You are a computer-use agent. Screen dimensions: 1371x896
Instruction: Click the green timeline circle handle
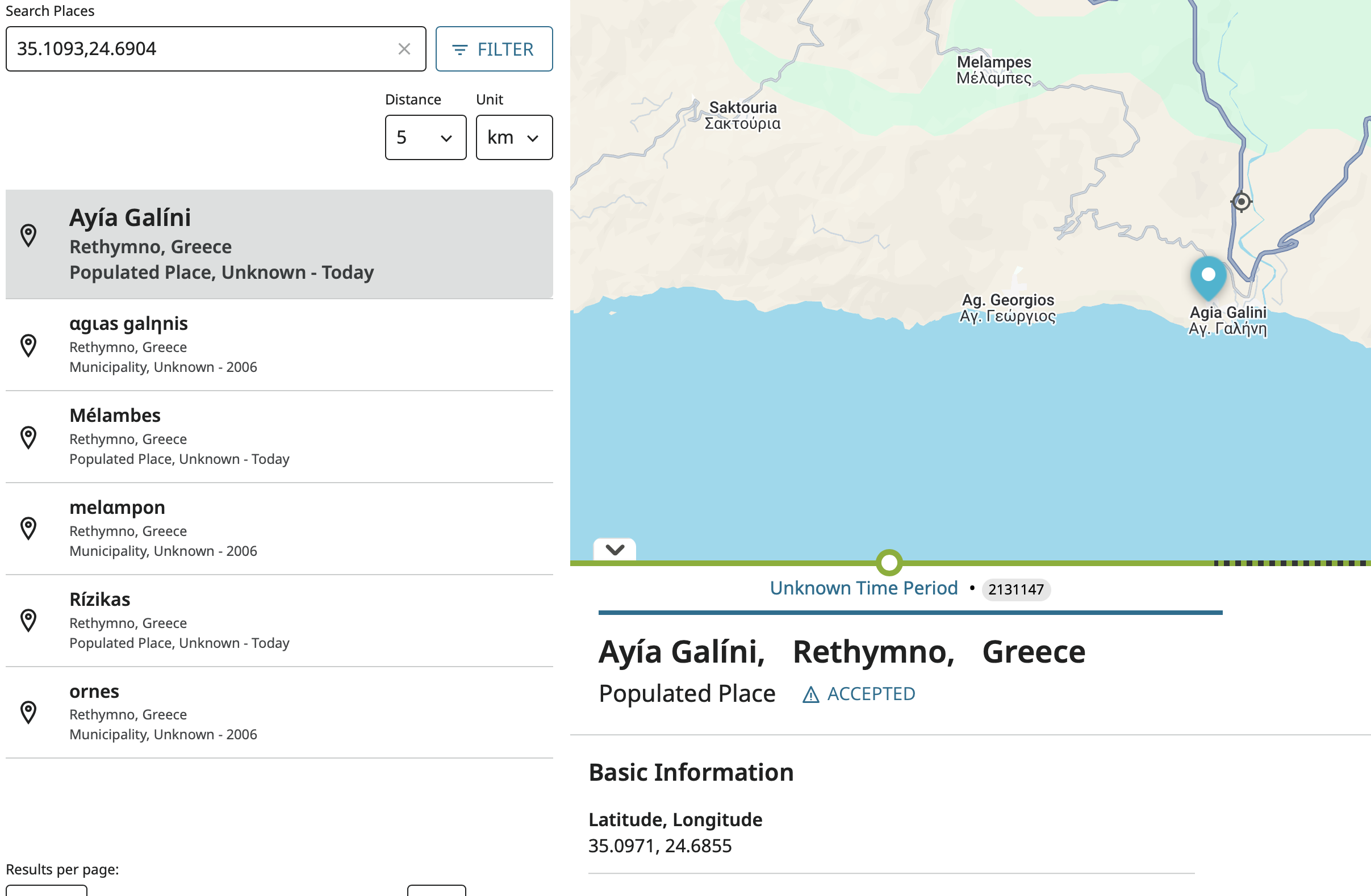[889, 563]
